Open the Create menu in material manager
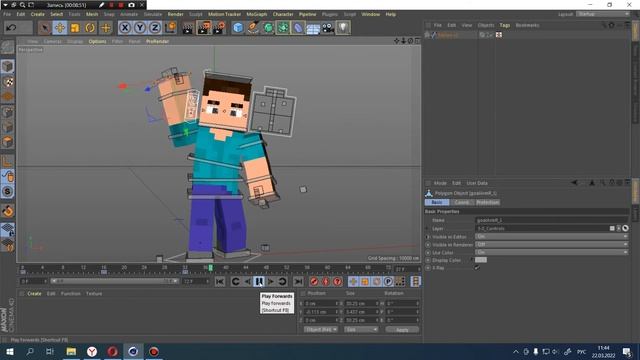The height and width of the screenshot is (360, 640). [x=34, y=293]
